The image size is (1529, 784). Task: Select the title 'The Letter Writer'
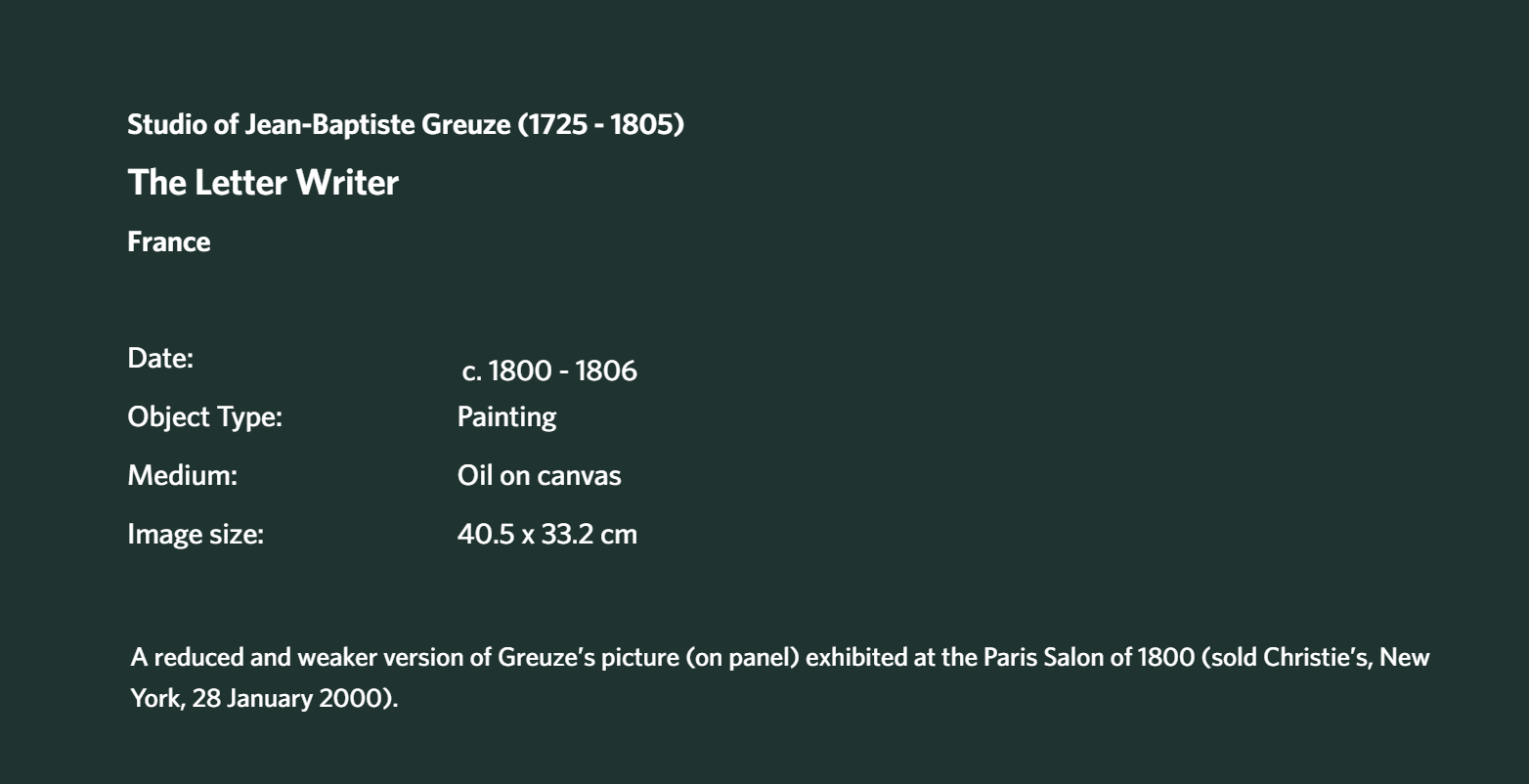[x=263, y=182]
